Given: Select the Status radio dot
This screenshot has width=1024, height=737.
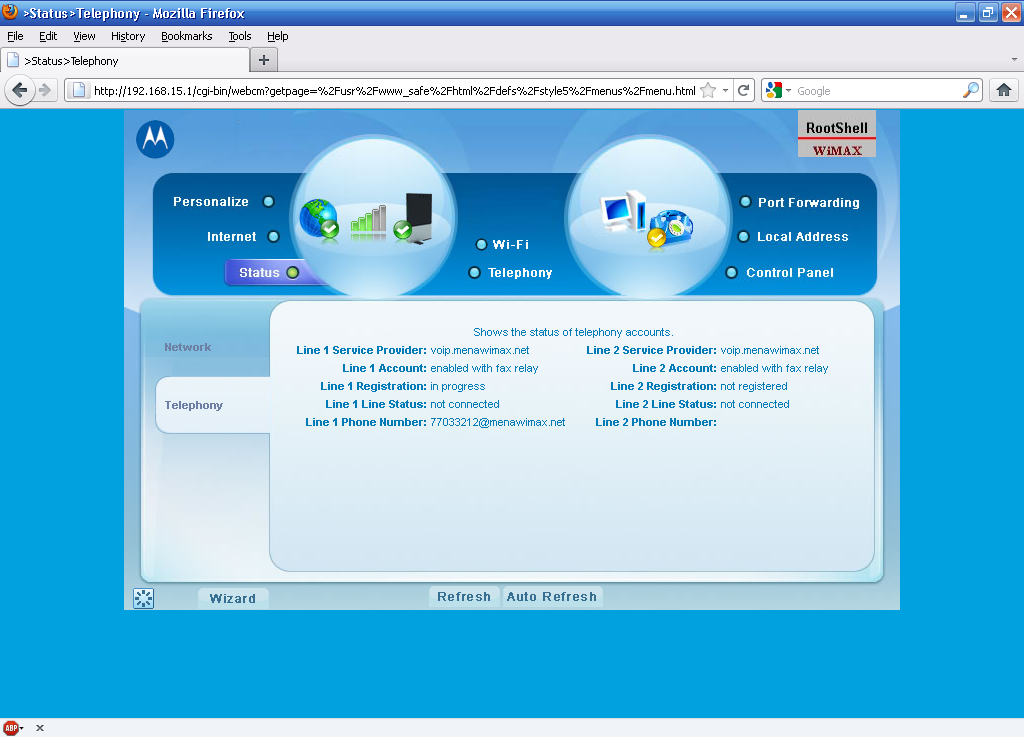Looking at the screenshot, I should 293,272.
